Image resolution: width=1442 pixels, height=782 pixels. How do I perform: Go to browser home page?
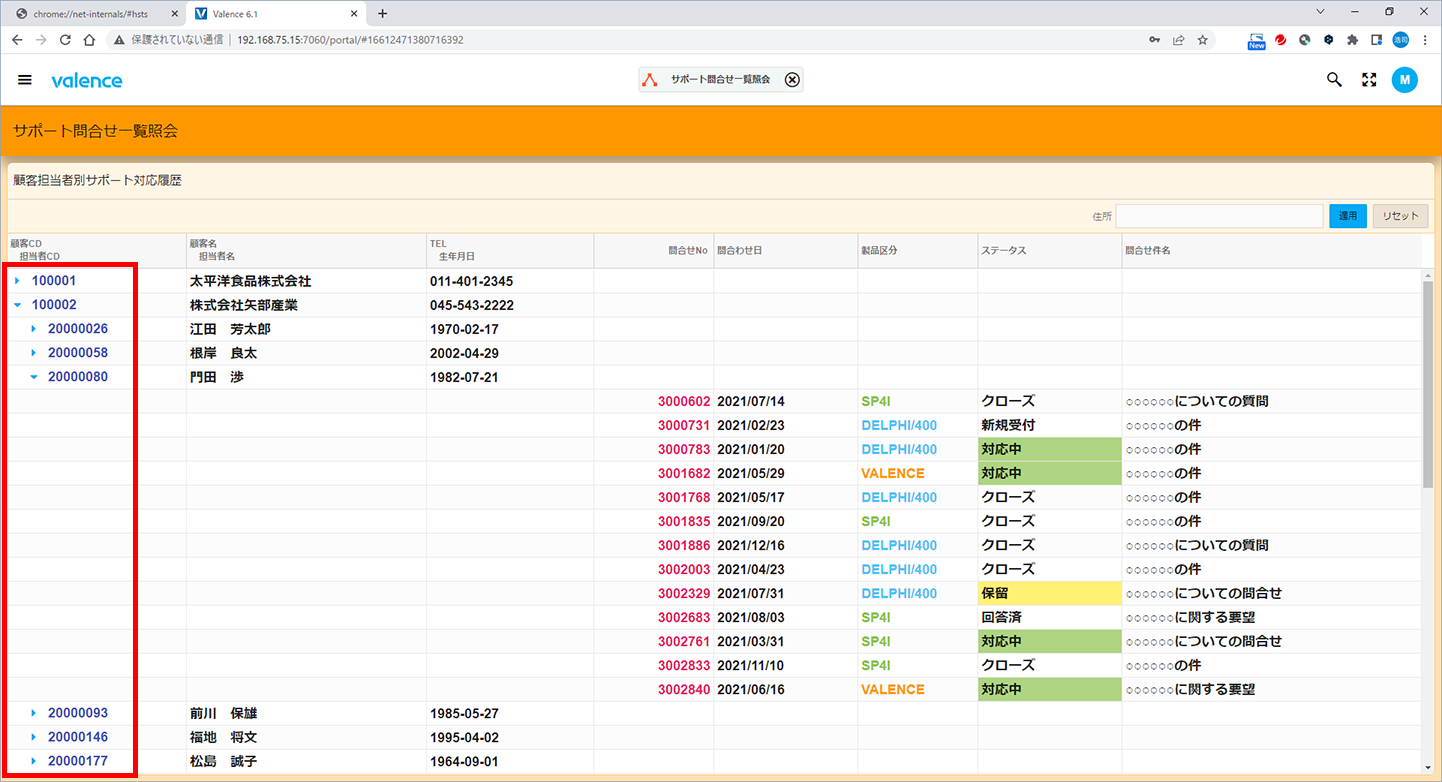click(89, 40)
